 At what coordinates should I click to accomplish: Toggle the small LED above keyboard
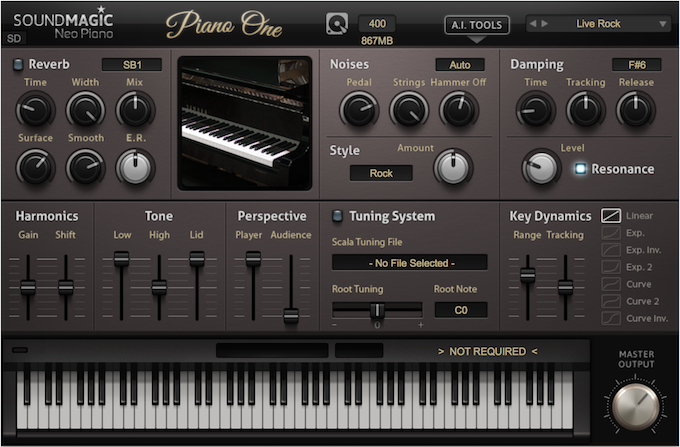20,349
